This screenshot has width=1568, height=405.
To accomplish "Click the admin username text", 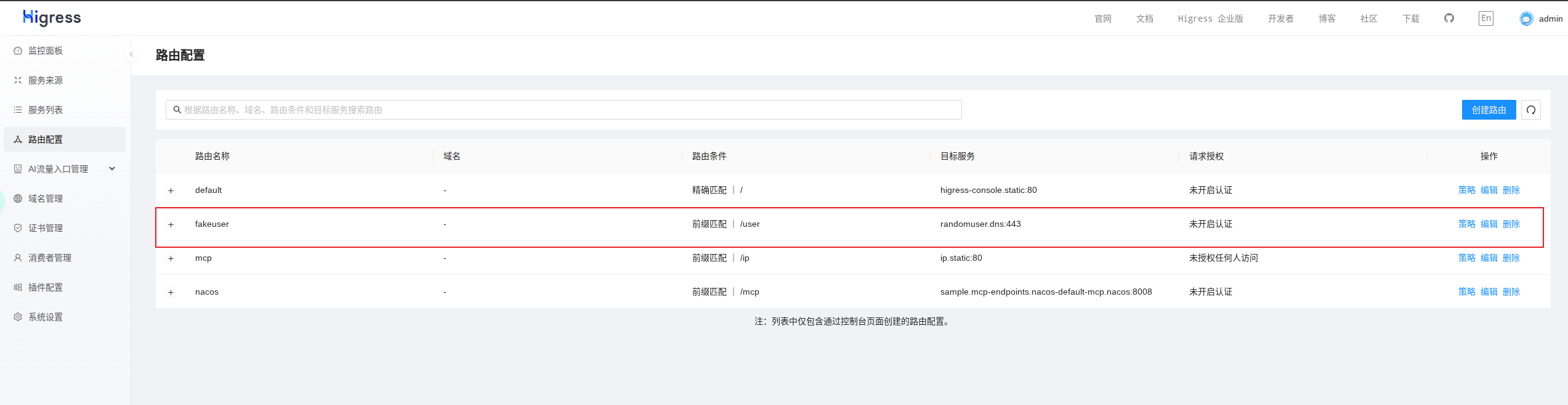I will [1551, 18].
